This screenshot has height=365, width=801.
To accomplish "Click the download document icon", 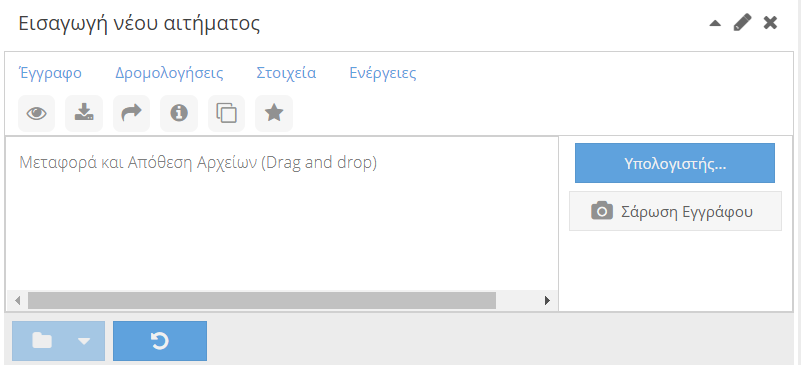I will [x=84, y=113].
